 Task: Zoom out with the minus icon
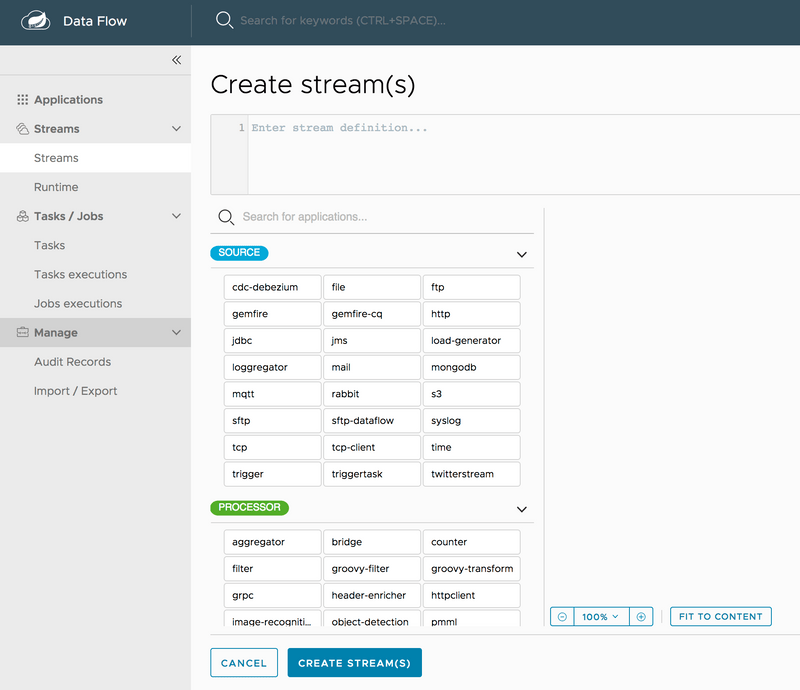(x=561, y=616)
